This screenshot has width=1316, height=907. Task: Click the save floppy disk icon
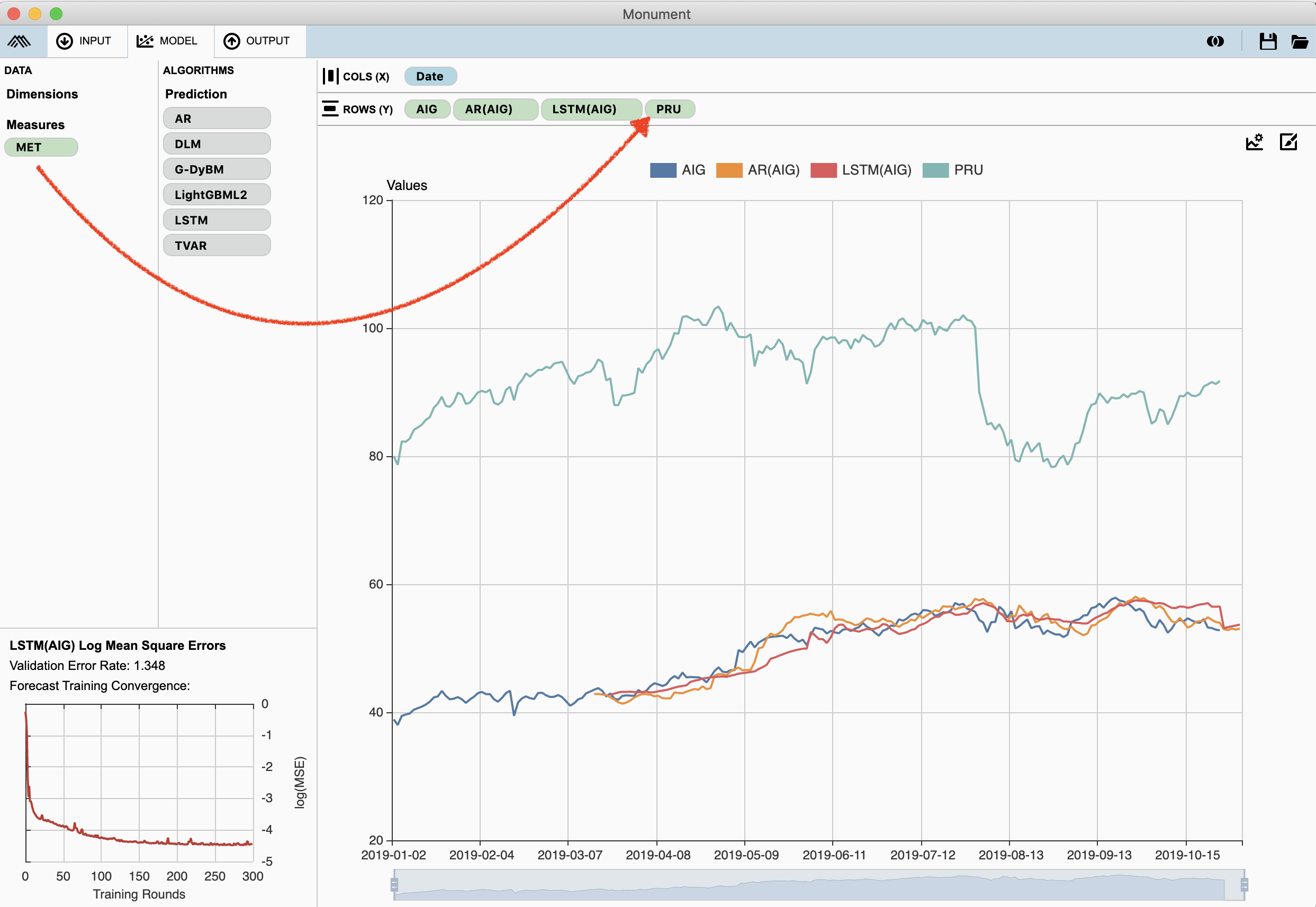tap(1268, 41)
